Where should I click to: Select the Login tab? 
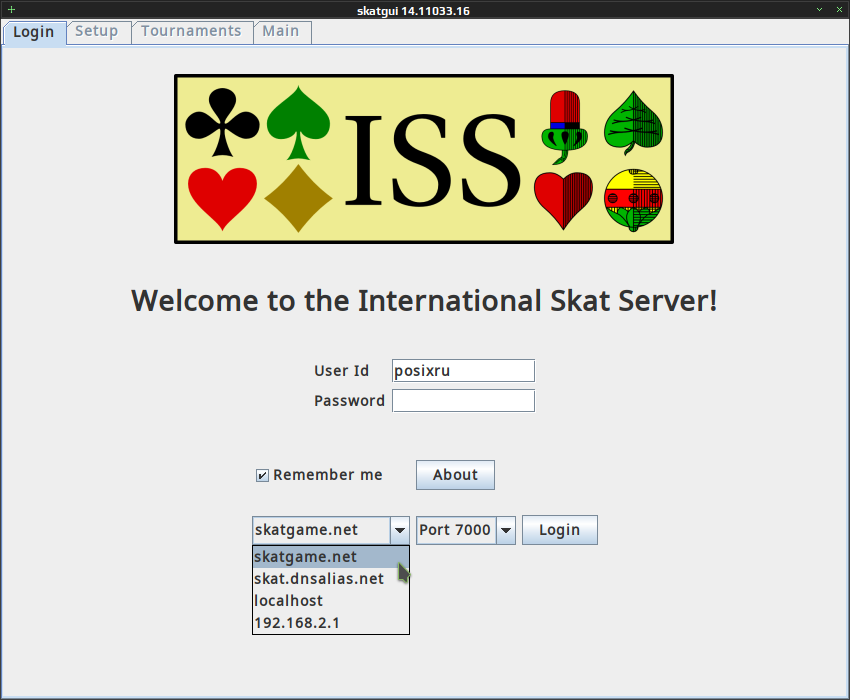[34, 32]
